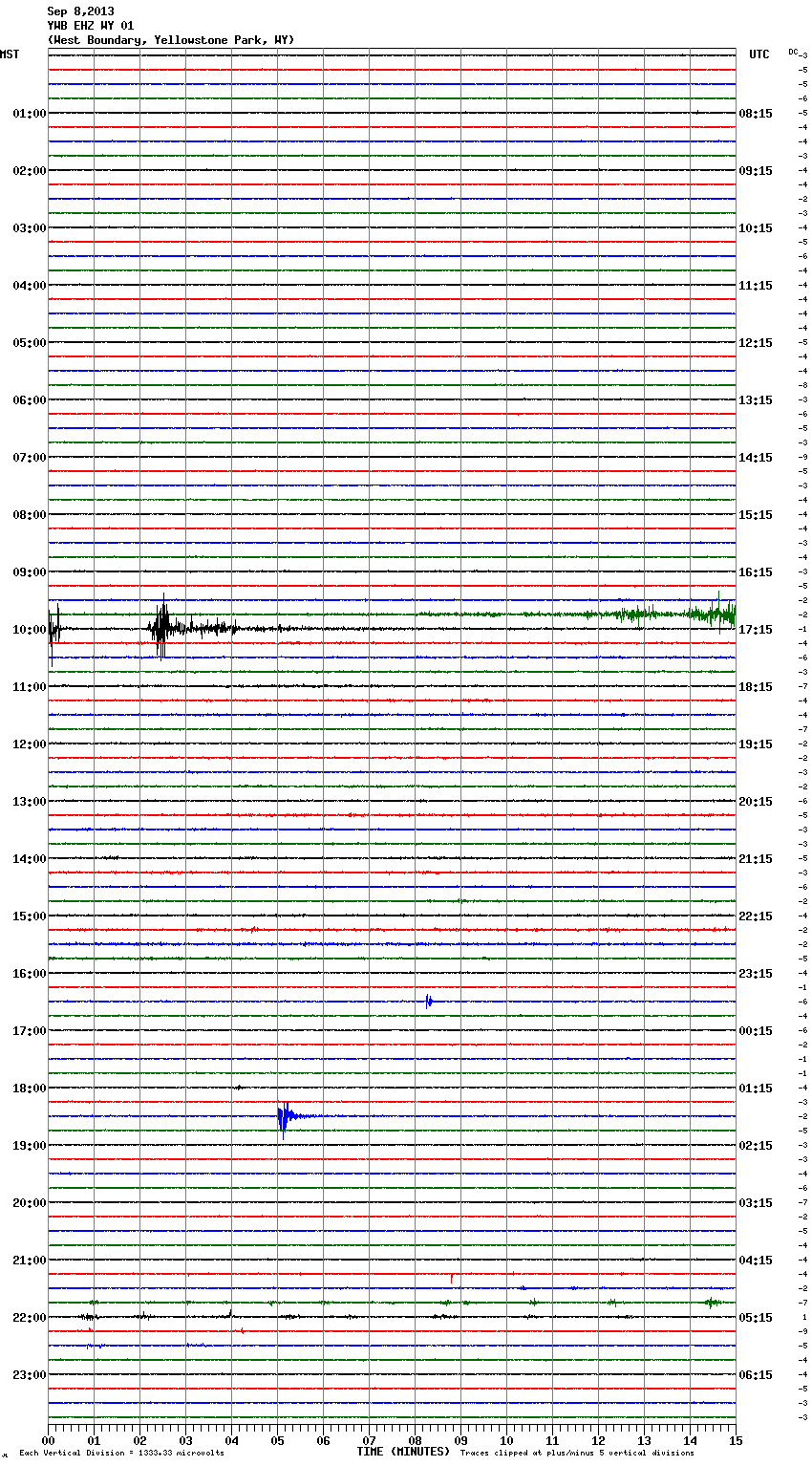The image size is (812, 1466).
Task: Select the '13:00' MST time label
Action: [29, 802]
